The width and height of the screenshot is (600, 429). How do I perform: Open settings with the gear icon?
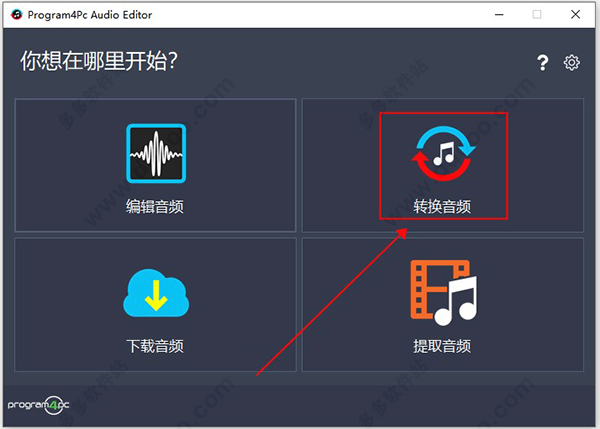[572, 62]
